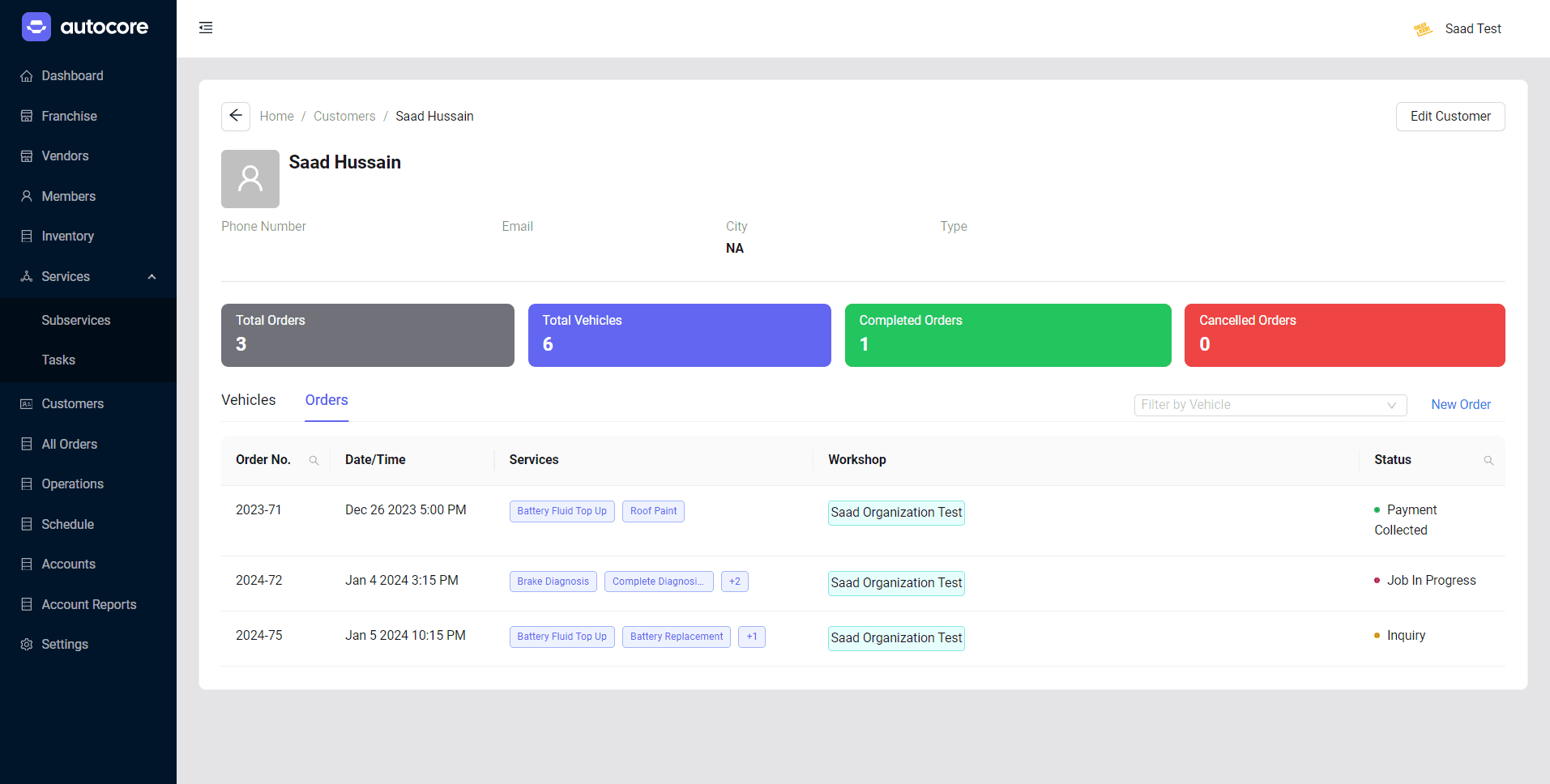The image size is (1550, 784).
Task: Select order number 2024-75
Action: coord(259,636)
